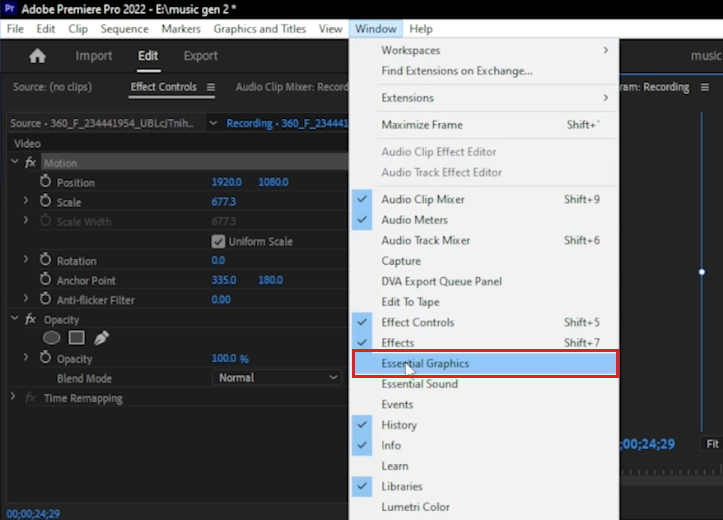This screenshot has height=520, width=723.
Task: Toggle the Opacity fx effect
Action: [30, 319]
